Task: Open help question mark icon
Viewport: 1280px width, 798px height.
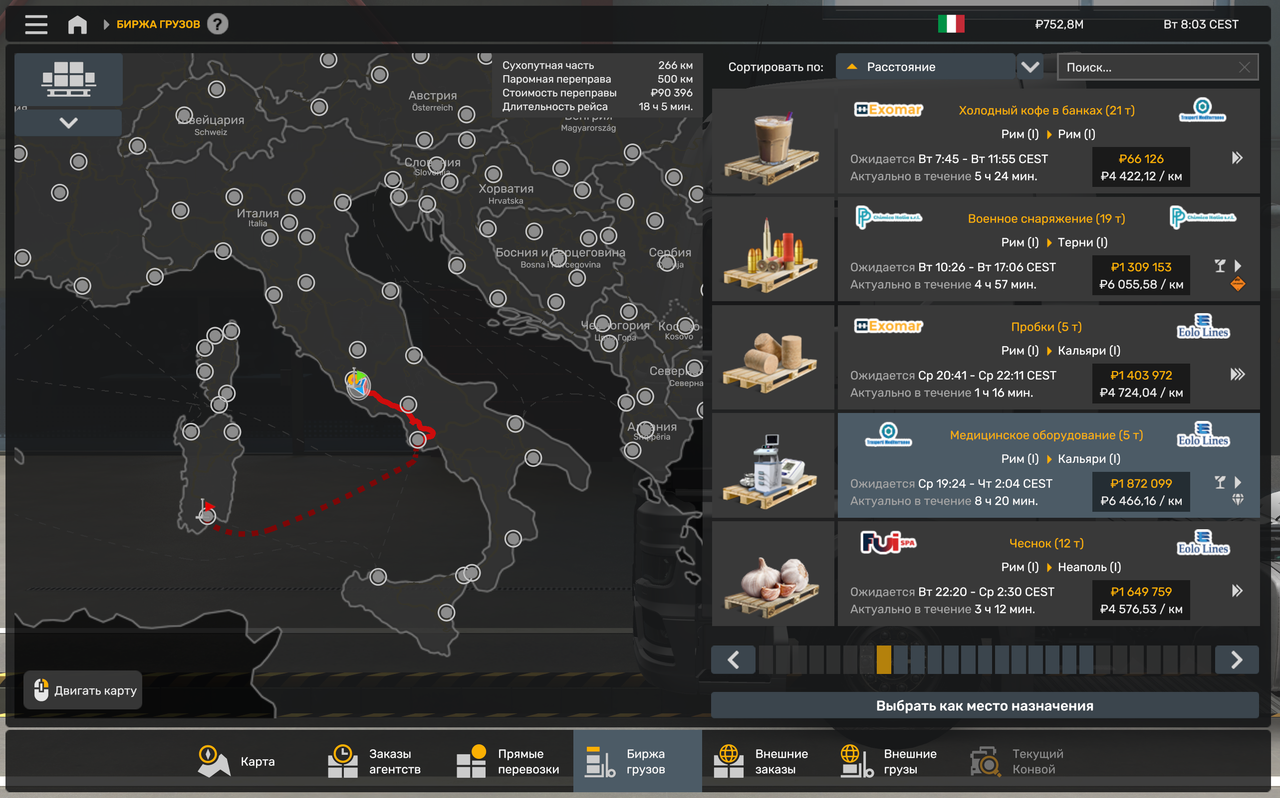Action: pyautogui.click(x=217, y=24)
